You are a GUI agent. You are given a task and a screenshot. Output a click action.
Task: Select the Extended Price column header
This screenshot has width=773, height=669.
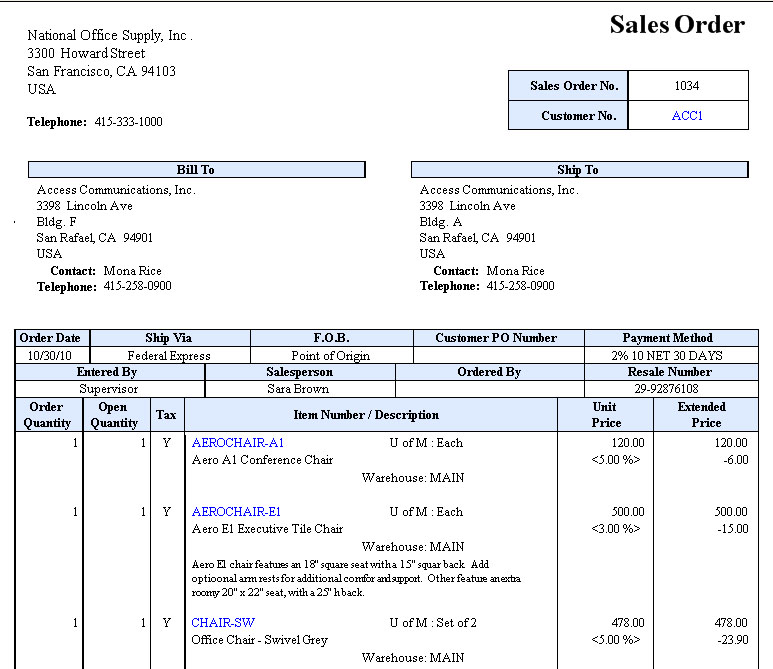pyautogui.click(x=701, y=415)
